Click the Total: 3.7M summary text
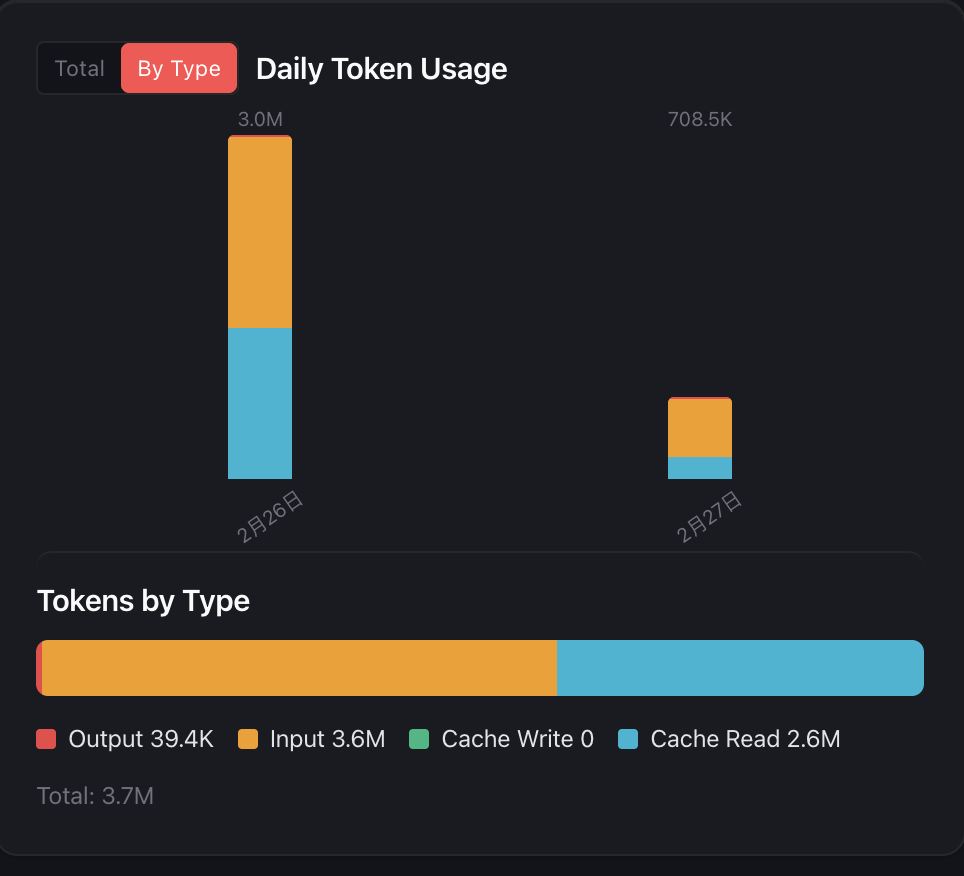This screenshot has height=876, width=964. (x=95, y=796)
